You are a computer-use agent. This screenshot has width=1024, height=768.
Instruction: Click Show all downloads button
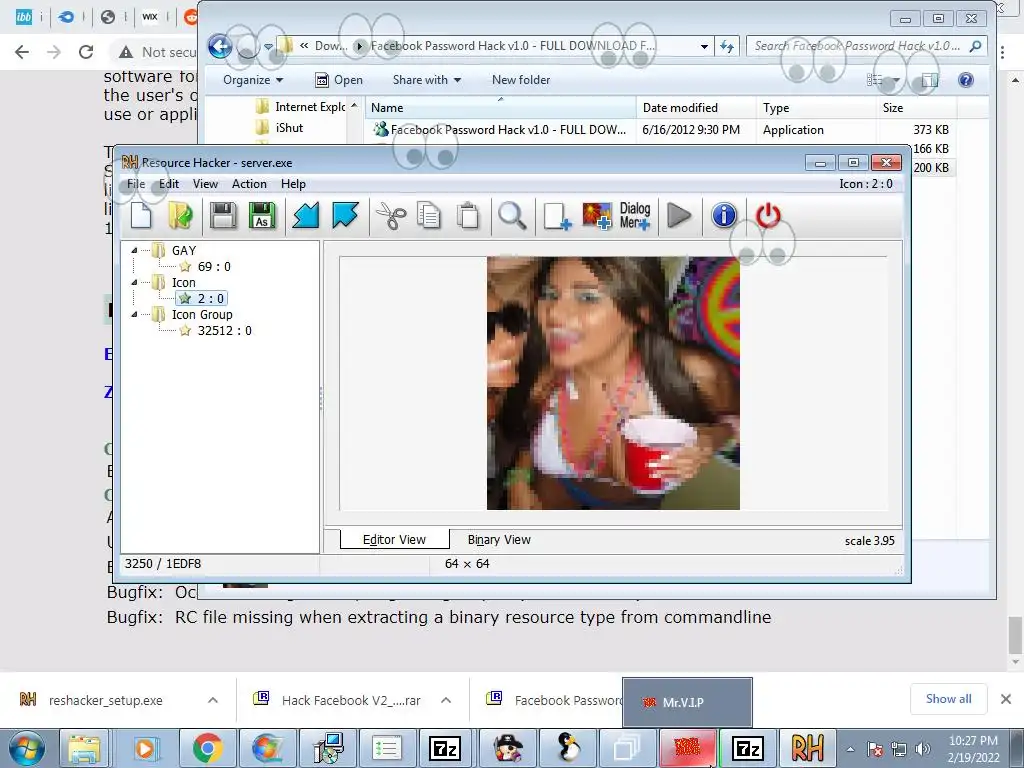[x=948, y=699]
